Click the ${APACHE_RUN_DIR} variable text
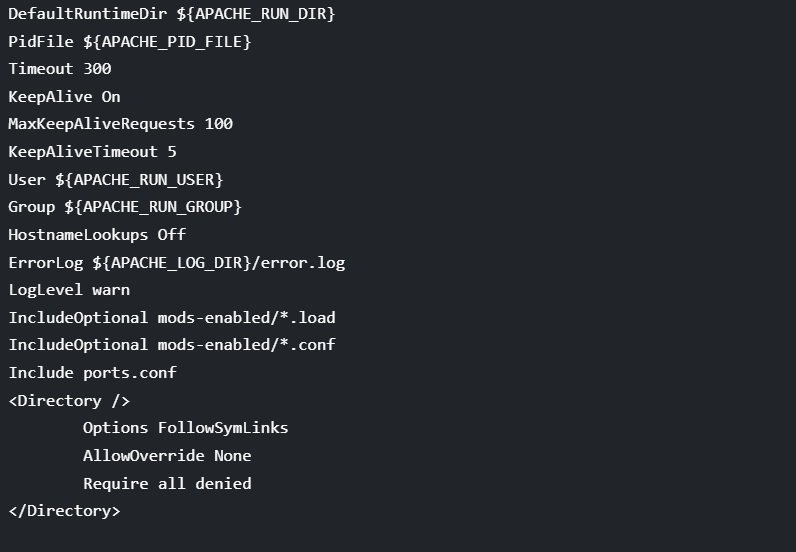The width and height of the screenshot is (796, 552). (x=256, y=14)
